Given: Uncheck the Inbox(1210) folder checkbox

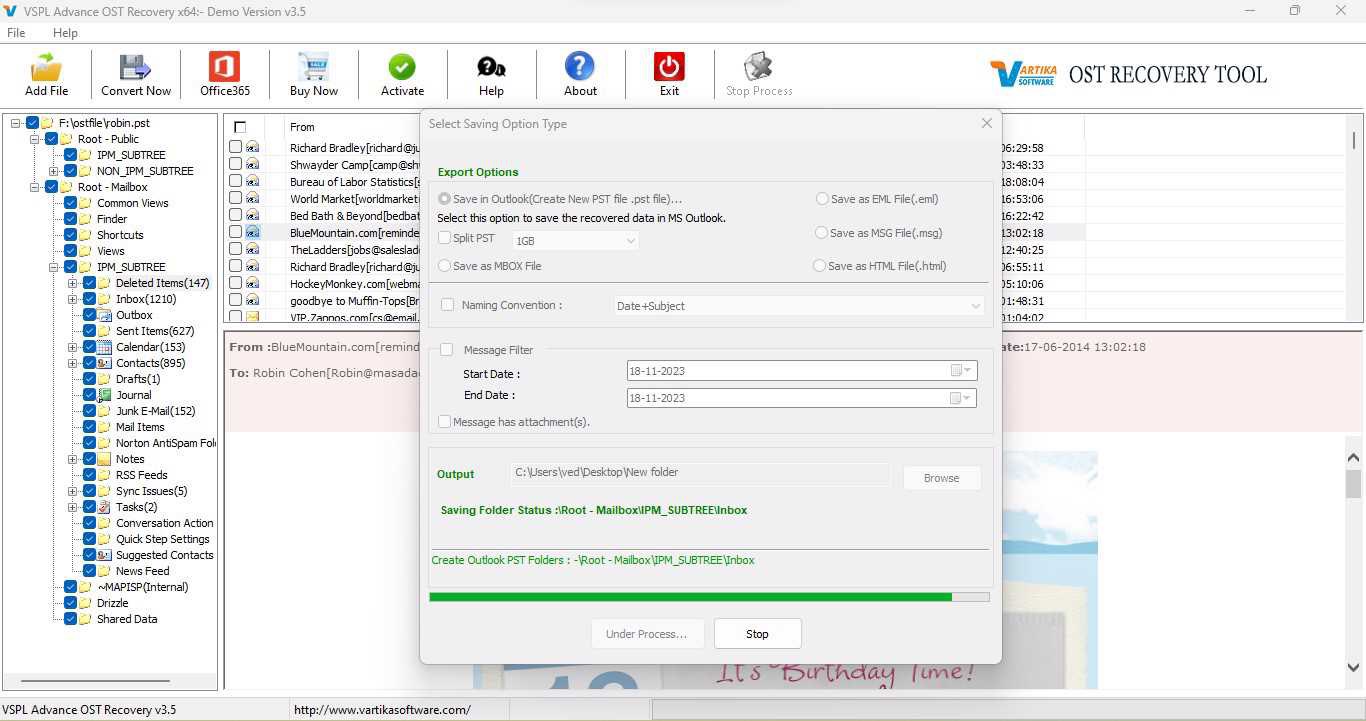Looking at the screenshot, I should click(89, 299).
